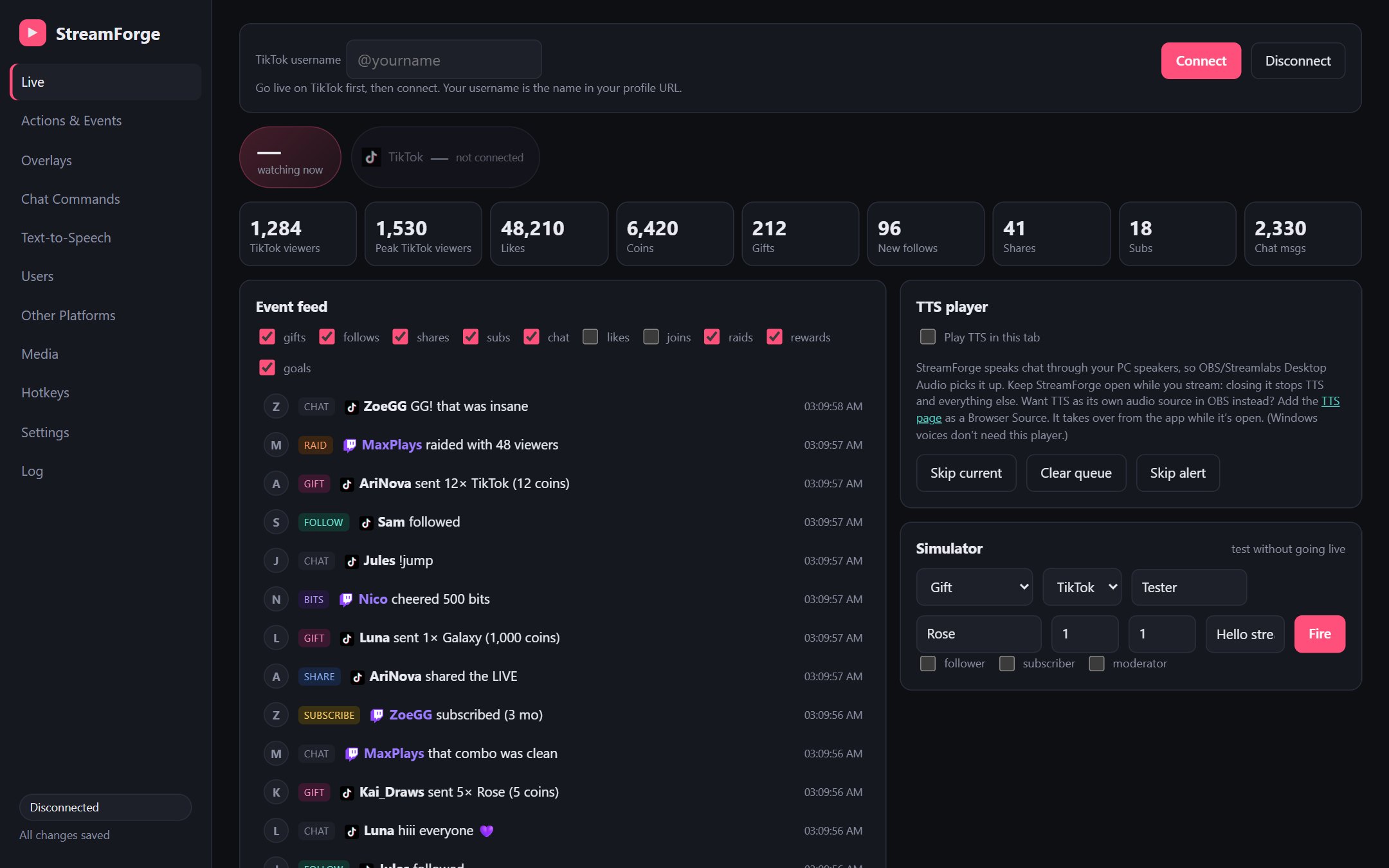Screen dimensions: 1389x868
Task: Open the TikTok platform dropdown in Simulator
Action: pyautogui.click(x=1082, y=587)
